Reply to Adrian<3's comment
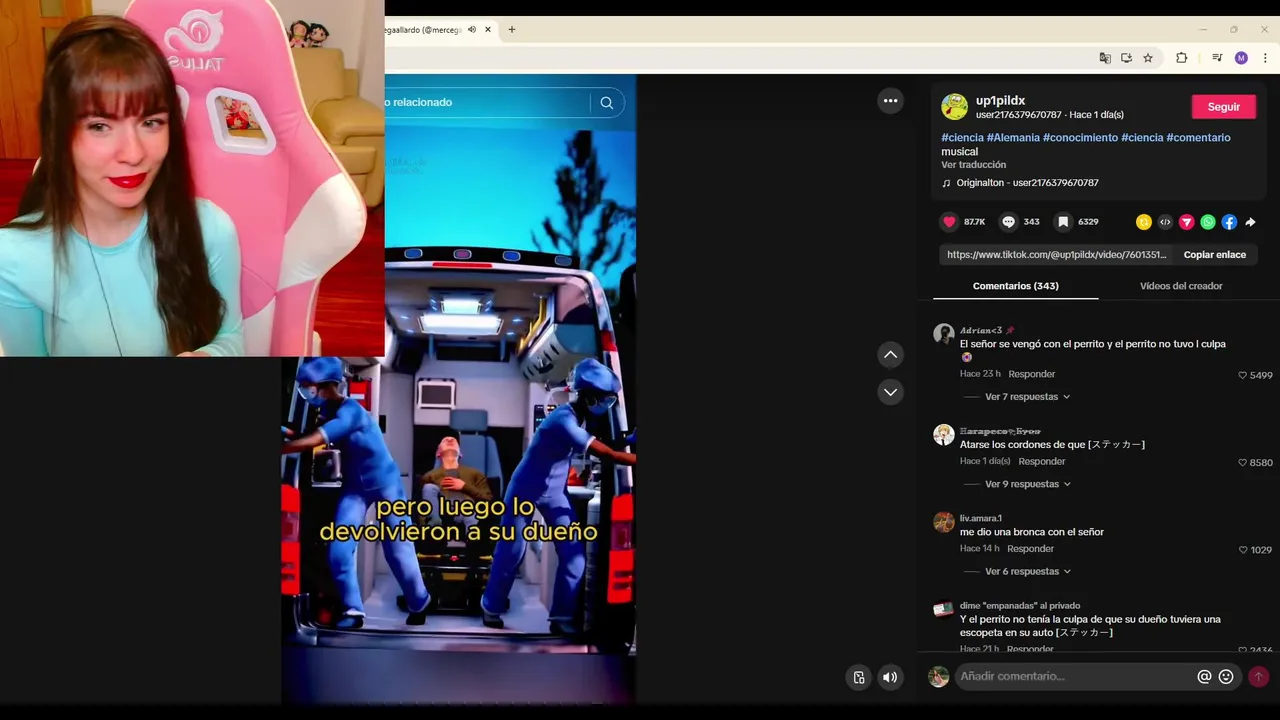 click(1032, 374)
